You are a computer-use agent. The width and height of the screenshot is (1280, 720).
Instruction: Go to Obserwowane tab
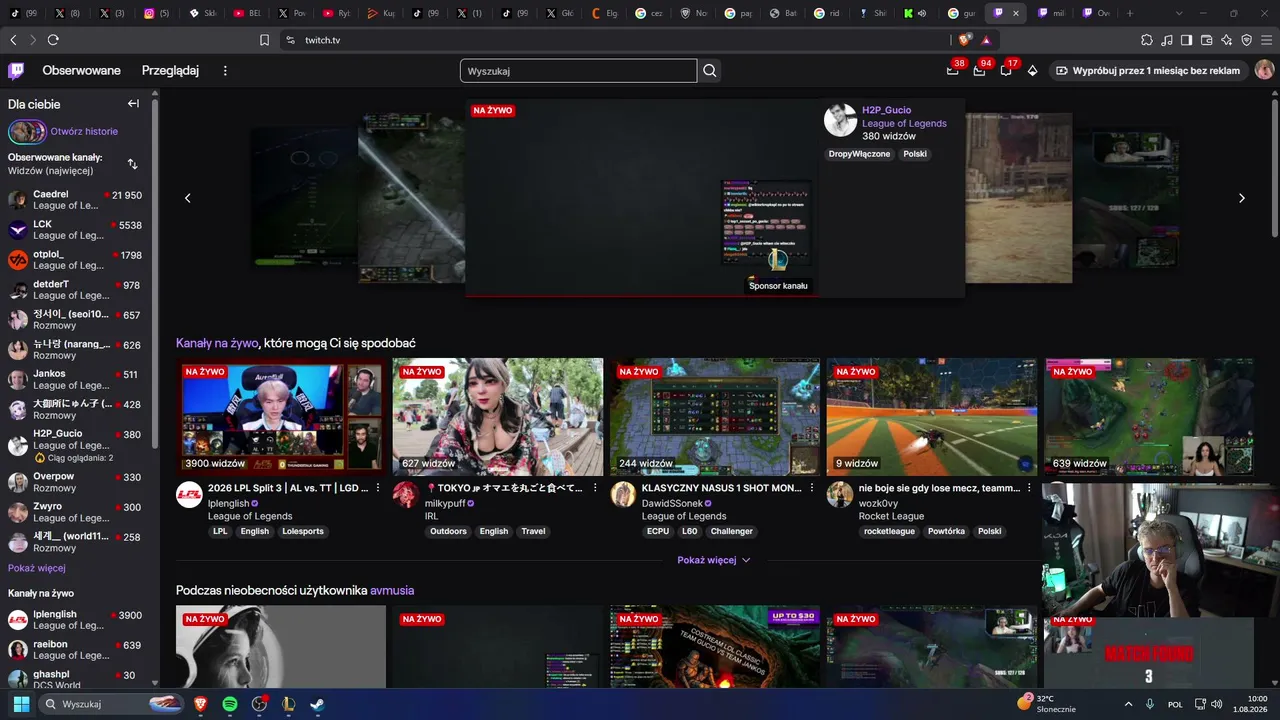coord(81,71)
